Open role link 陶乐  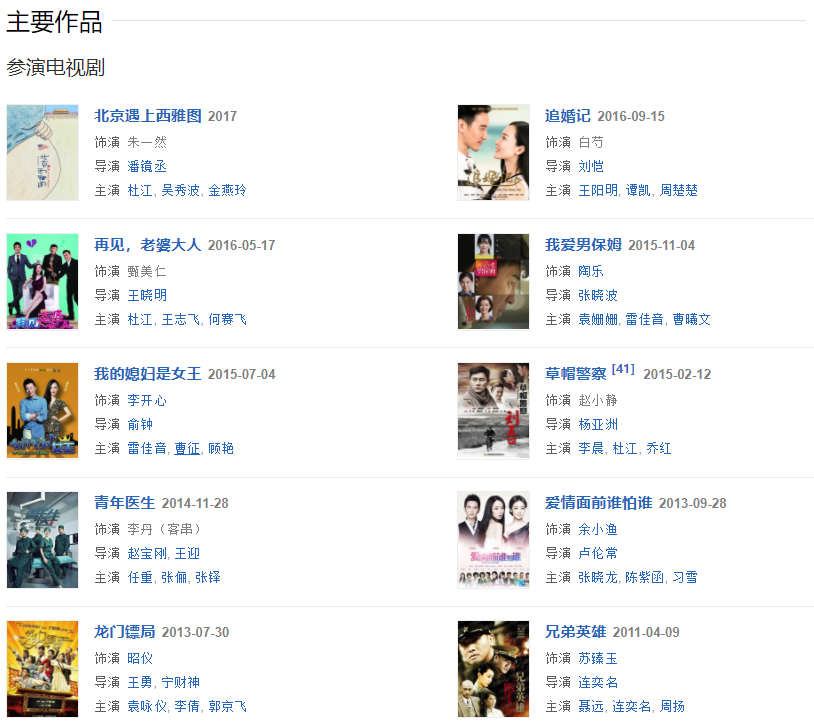(591, 271)
